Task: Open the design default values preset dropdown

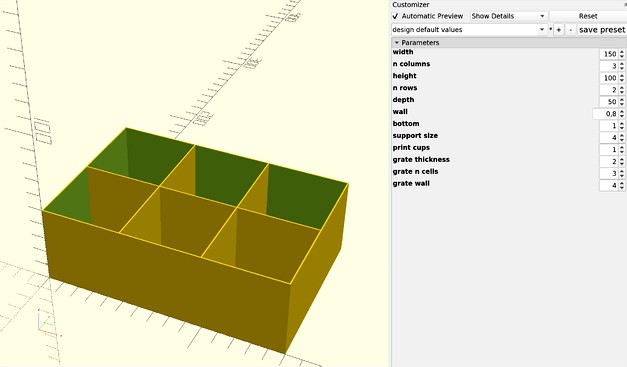Action: 469,30
